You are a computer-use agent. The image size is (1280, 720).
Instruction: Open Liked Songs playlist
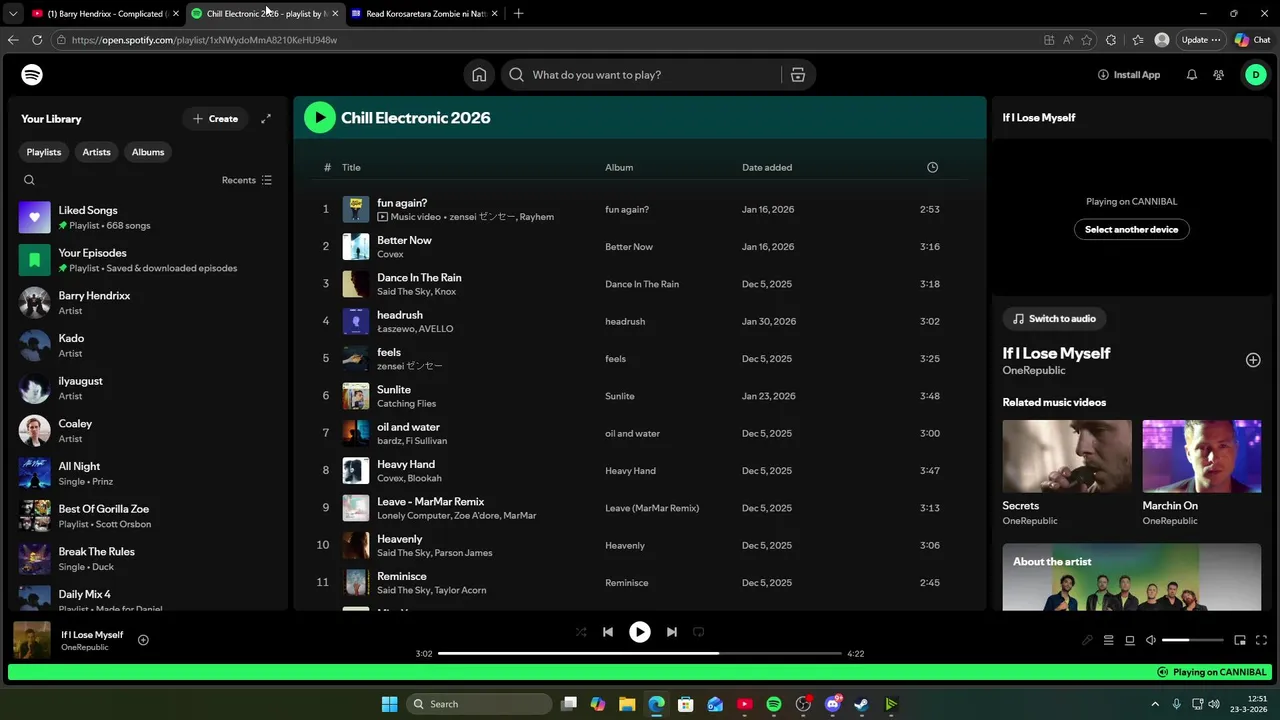click(148, 217)
